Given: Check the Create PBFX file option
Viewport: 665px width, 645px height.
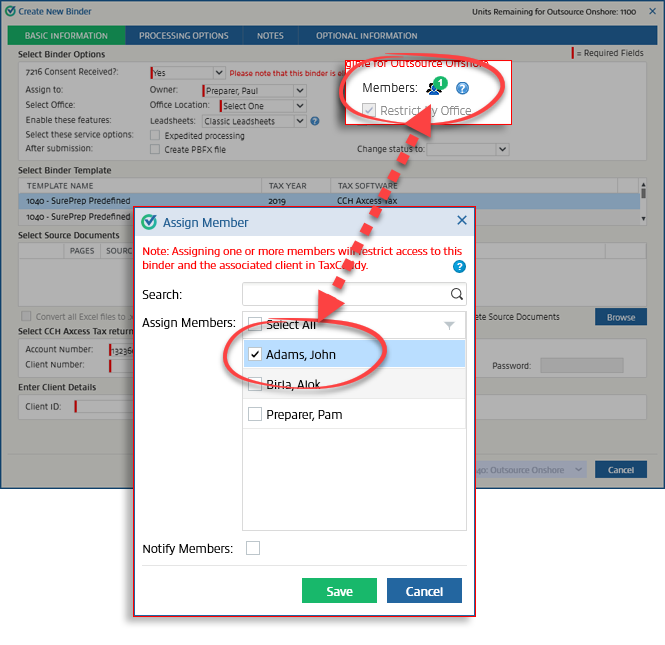Looking at the screenshot, I should point(155,149).
